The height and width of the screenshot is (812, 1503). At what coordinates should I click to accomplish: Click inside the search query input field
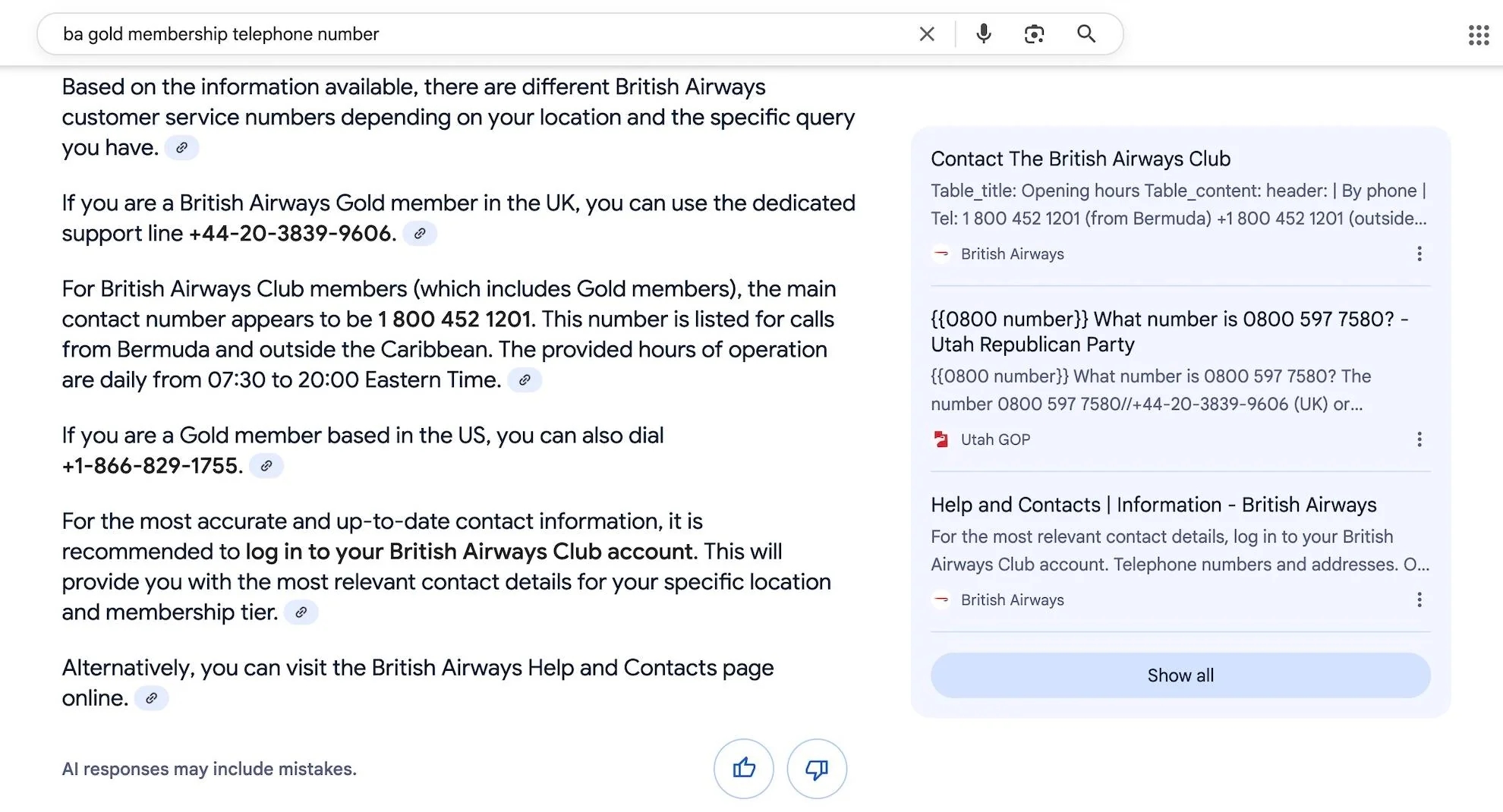pos(455,33)
